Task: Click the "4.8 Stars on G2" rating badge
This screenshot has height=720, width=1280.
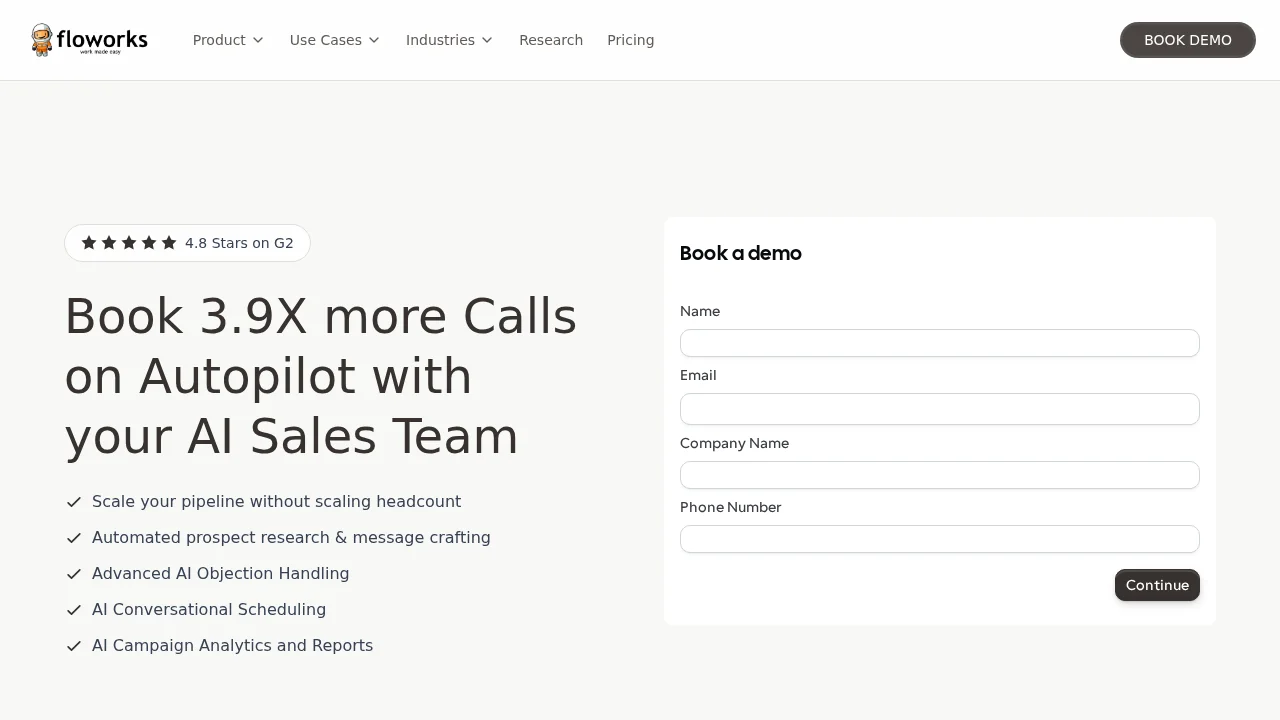Action: [187, 242]
